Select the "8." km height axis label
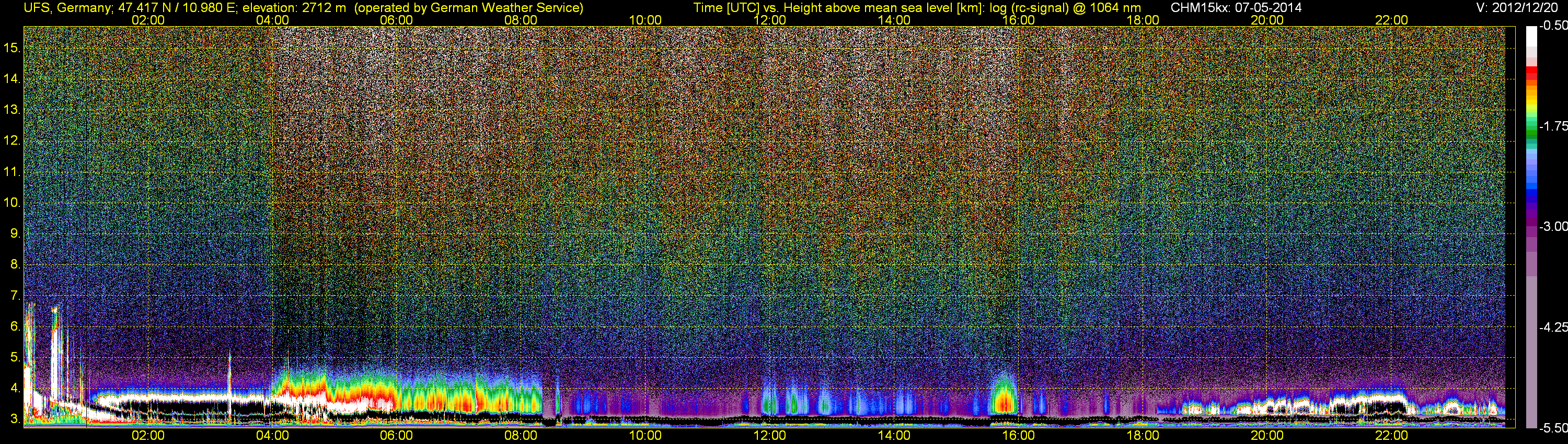 coord(15,265)
